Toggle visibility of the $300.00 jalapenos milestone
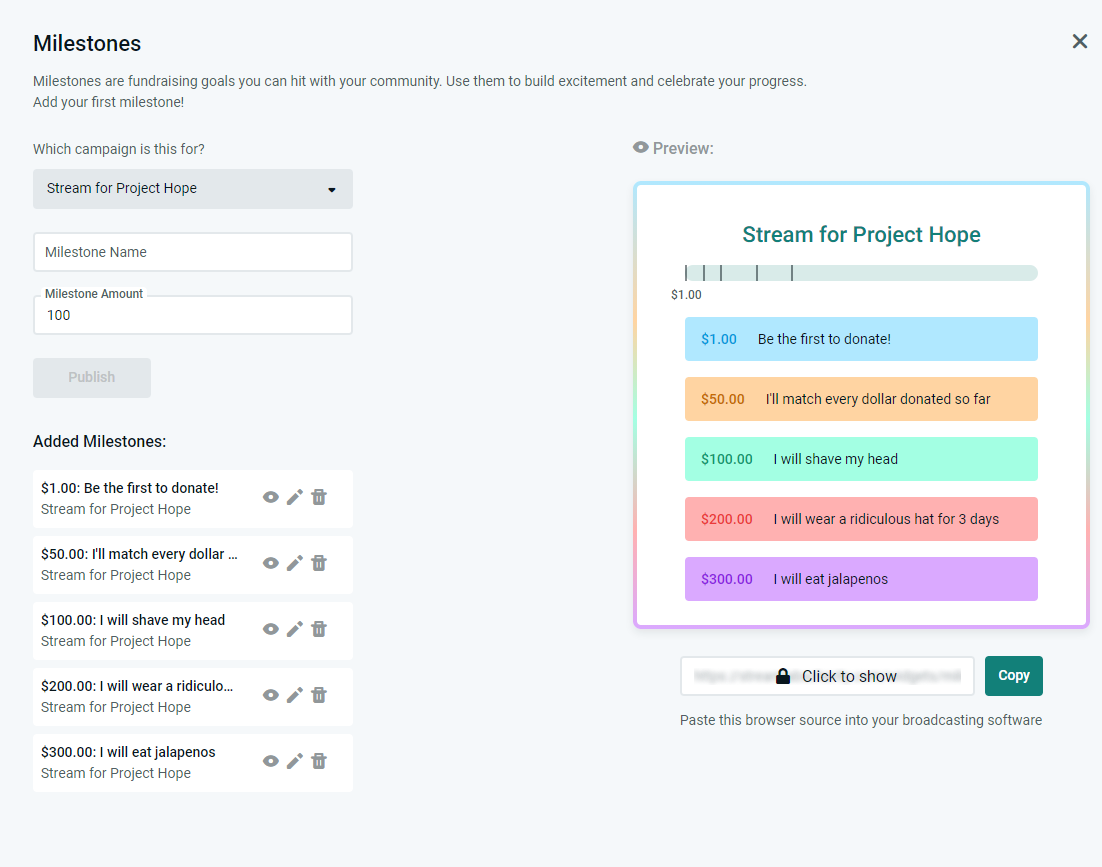This screenshot has height=867, width=1102. [x=271, y=761]
